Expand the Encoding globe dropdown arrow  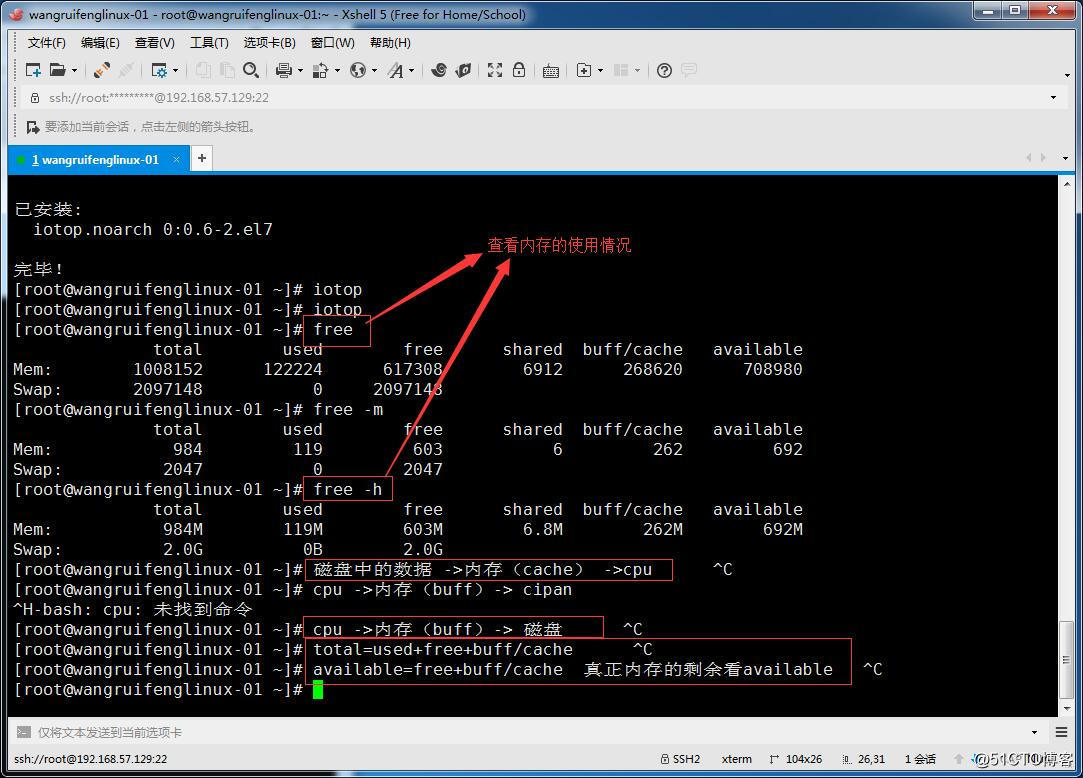pyautogui.click(x=374, y=70)
